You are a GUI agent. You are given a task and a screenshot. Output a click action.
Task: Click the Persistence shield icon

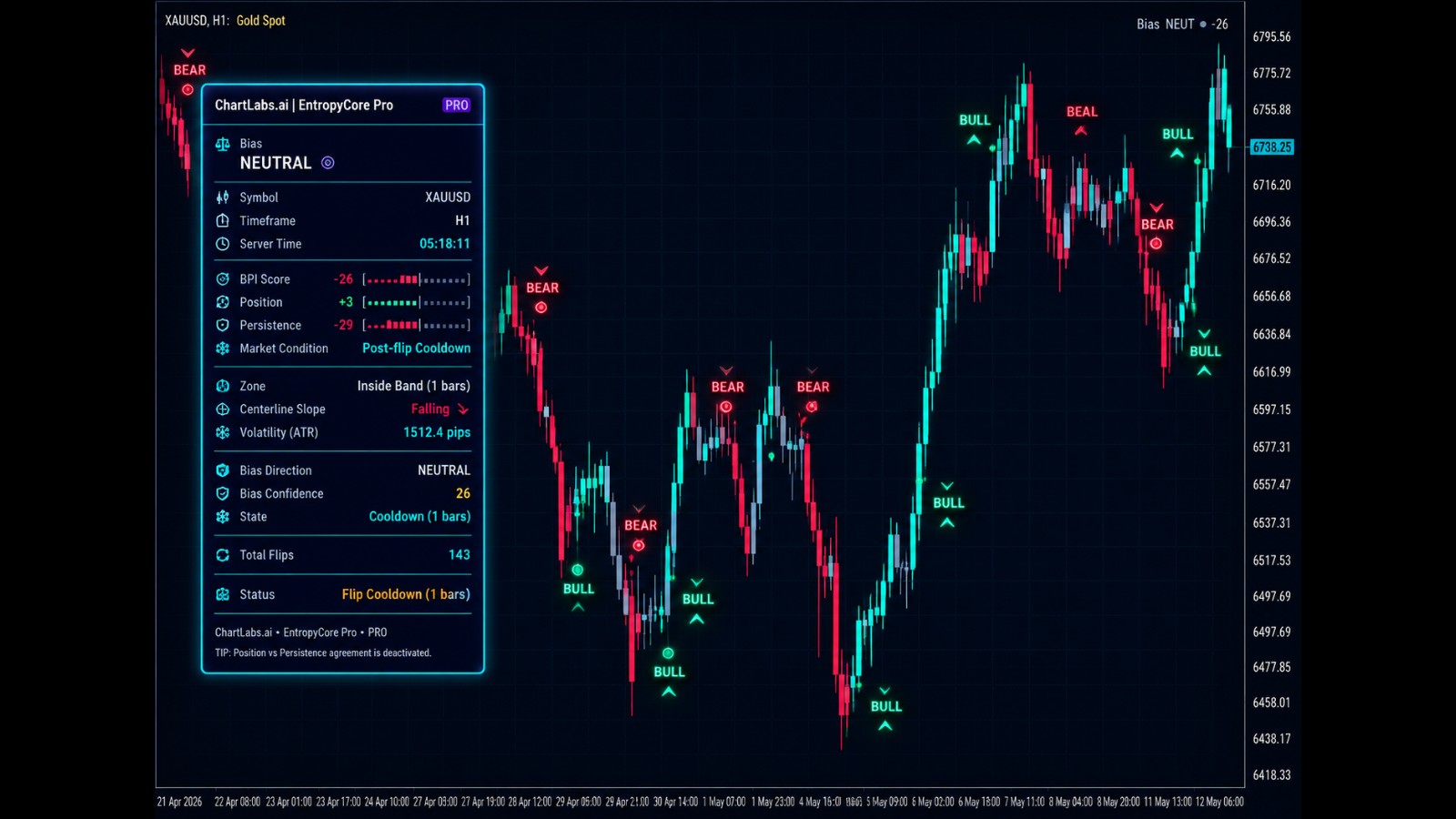tap(223, 325)
